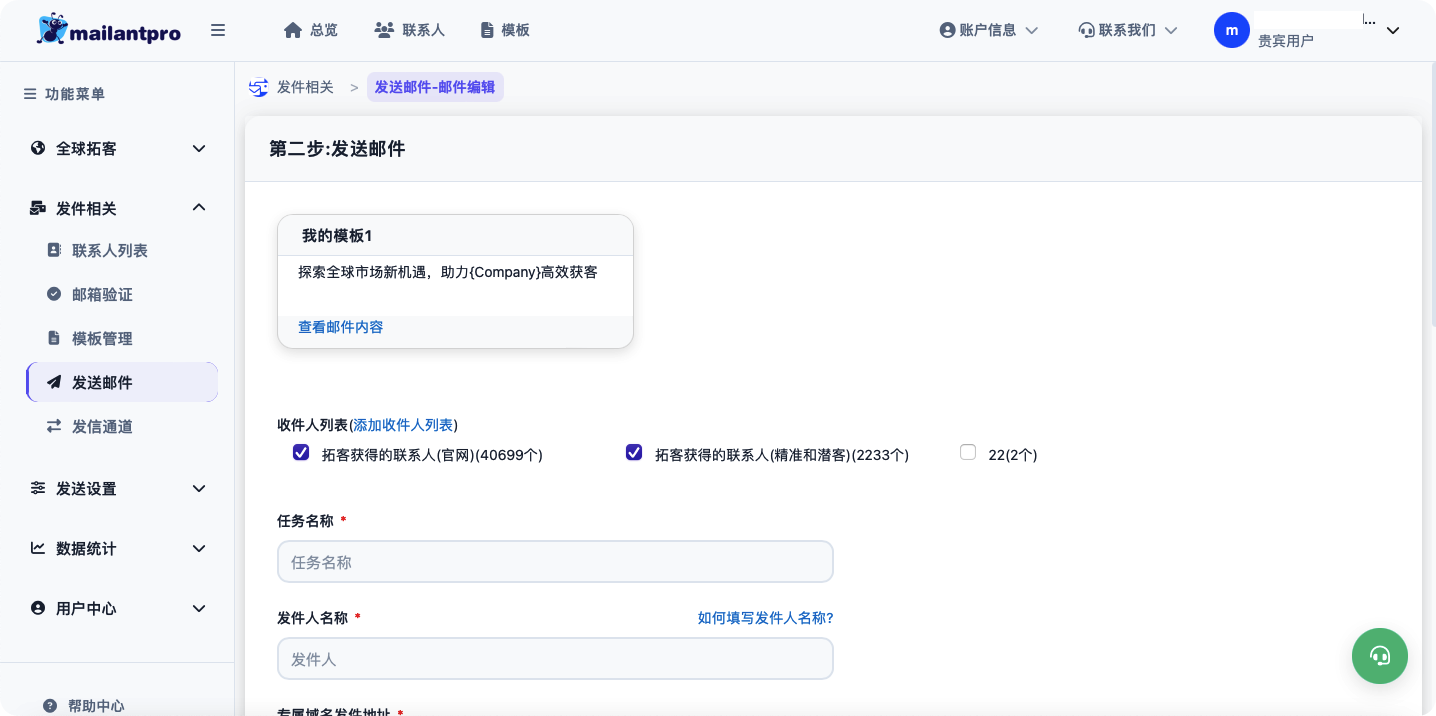Click the blue user avatar circle

[x=1232, y=30]
